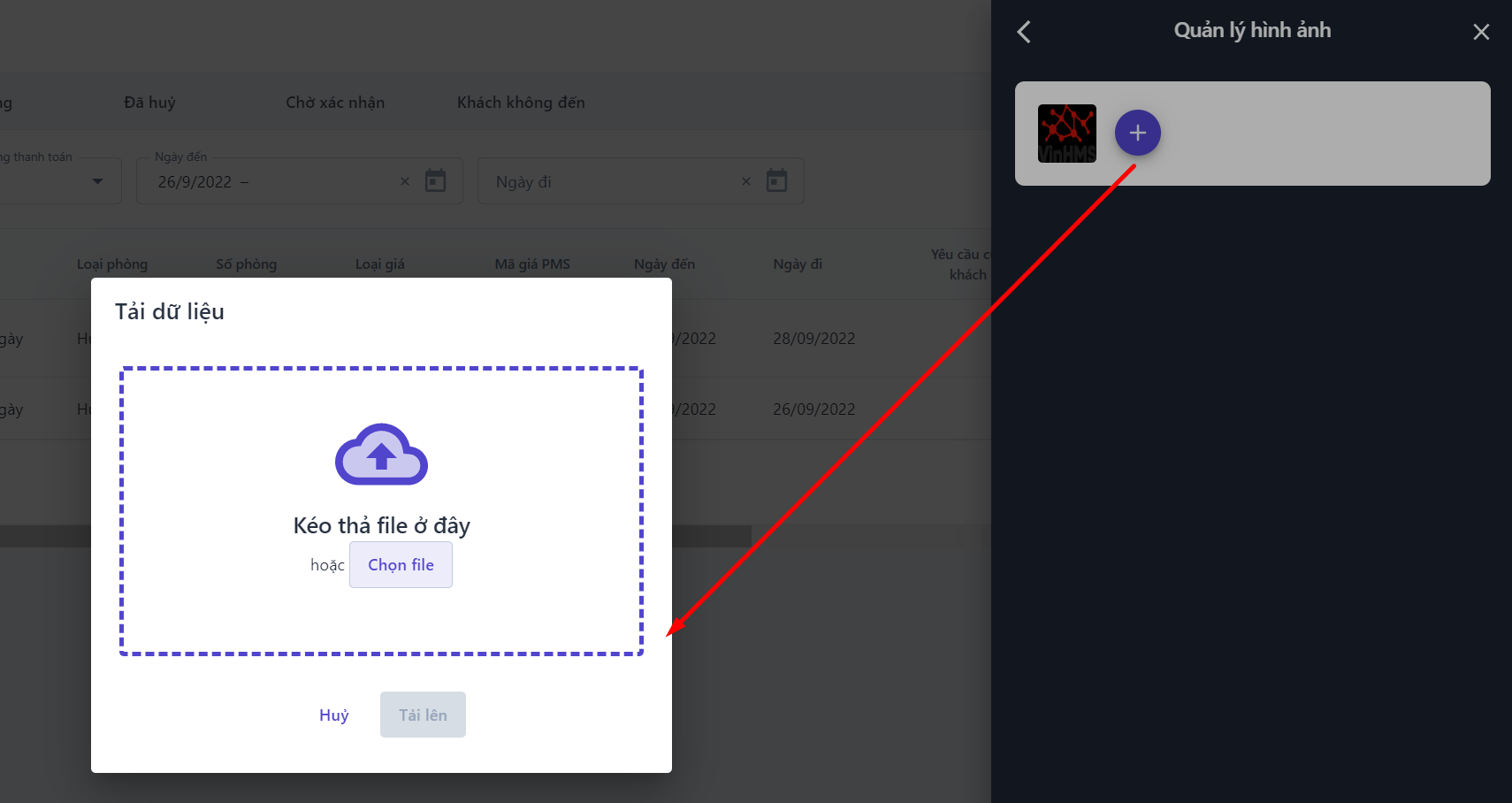Viewport: 1512px width, 803px height.
Task: Click the Loại giá column header
Action: point(380,264)
